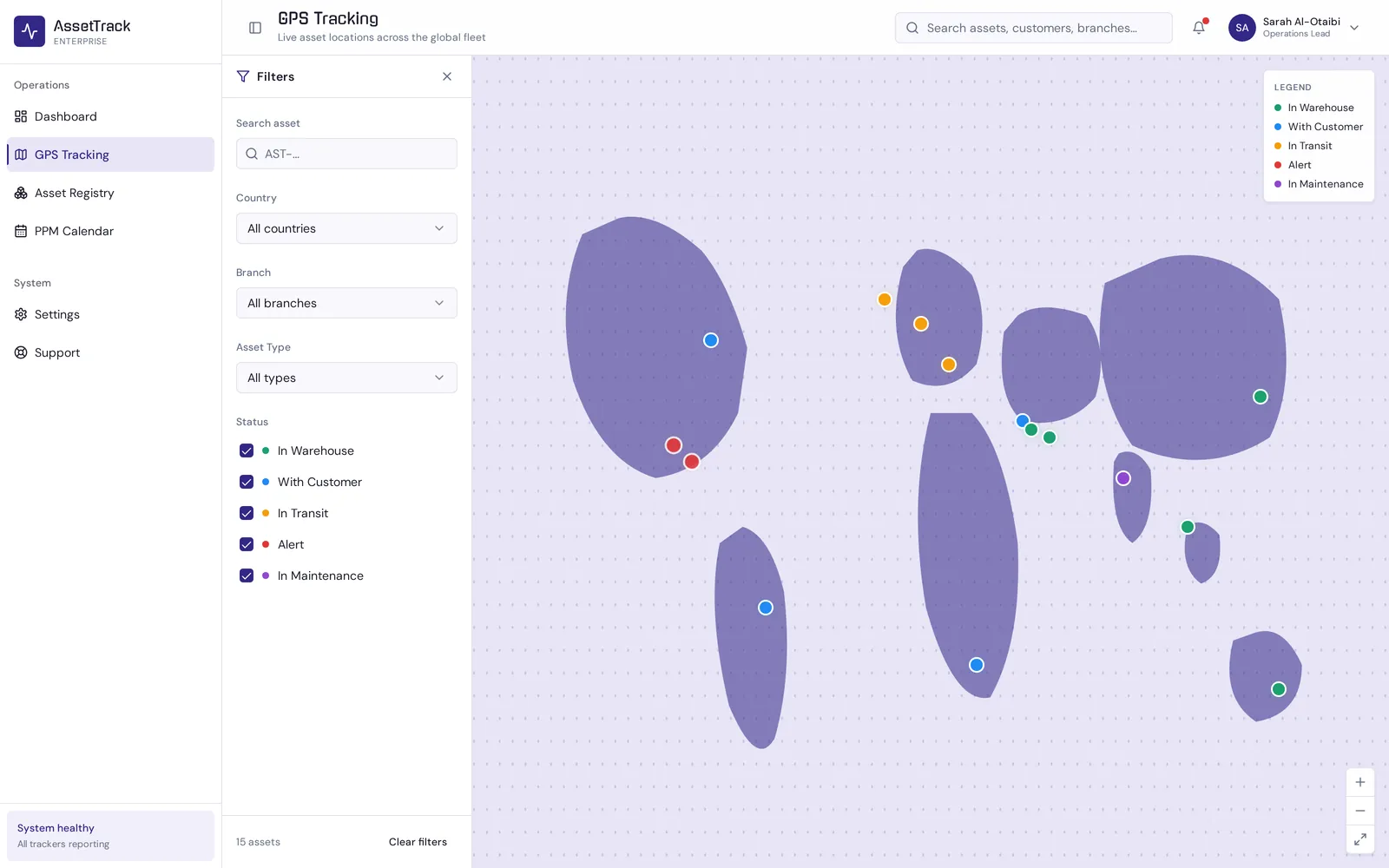Focus the Search asset field
This screenshot has height=868, width=1389.
[346, 154]
